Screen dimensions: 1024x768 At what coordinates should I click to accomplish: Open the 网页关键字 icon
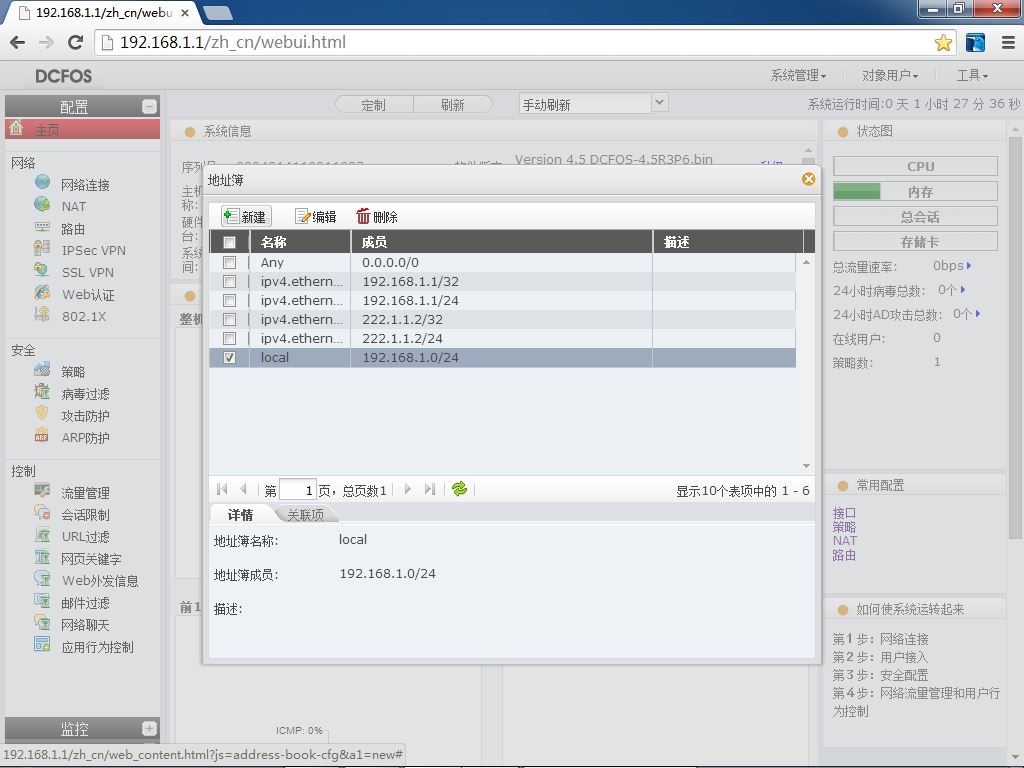click(x=42, y=557)
